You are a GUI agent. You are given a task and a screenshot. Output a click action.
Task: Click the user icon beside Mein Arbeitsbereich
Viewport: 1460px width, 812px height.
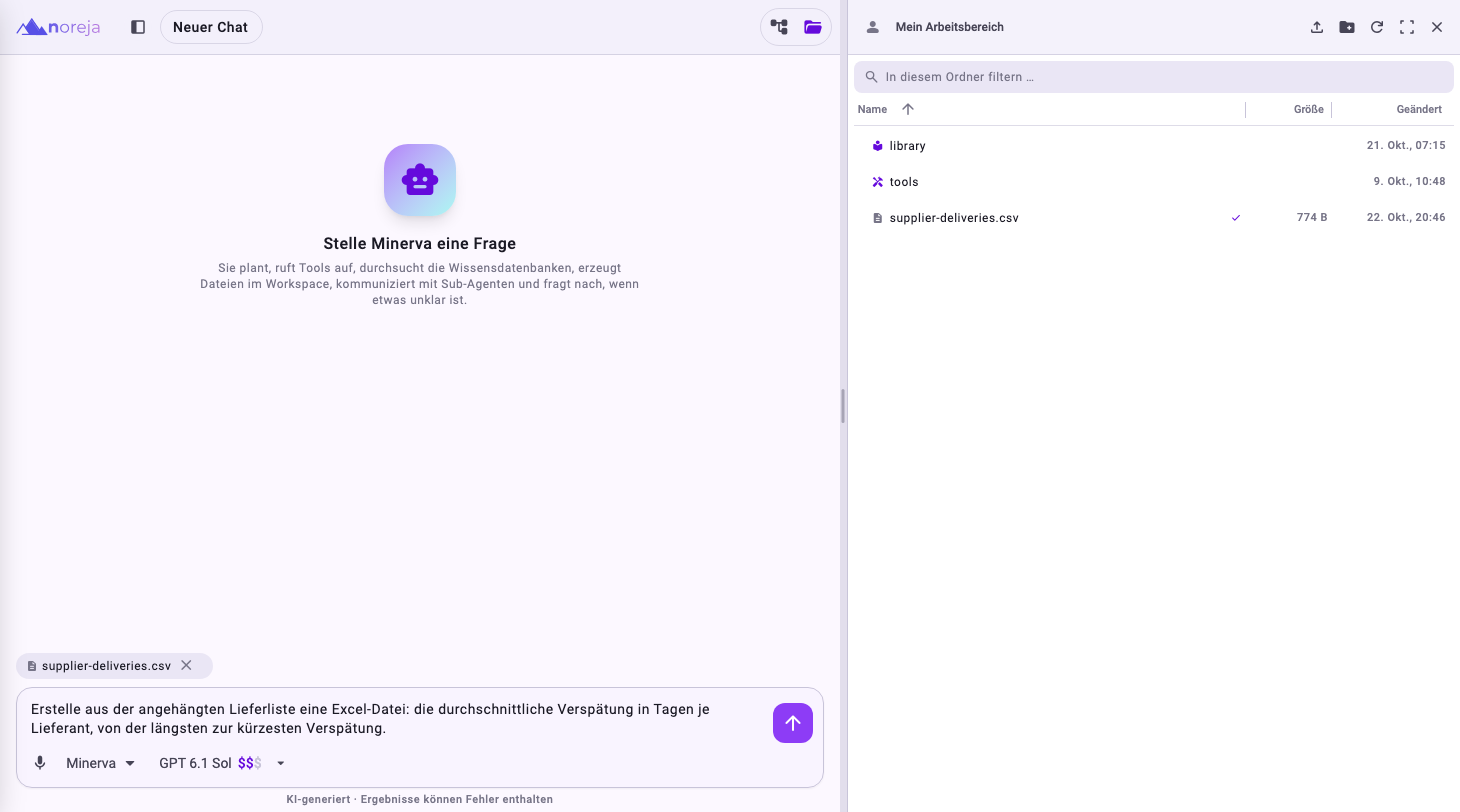(x=872, y=27)
